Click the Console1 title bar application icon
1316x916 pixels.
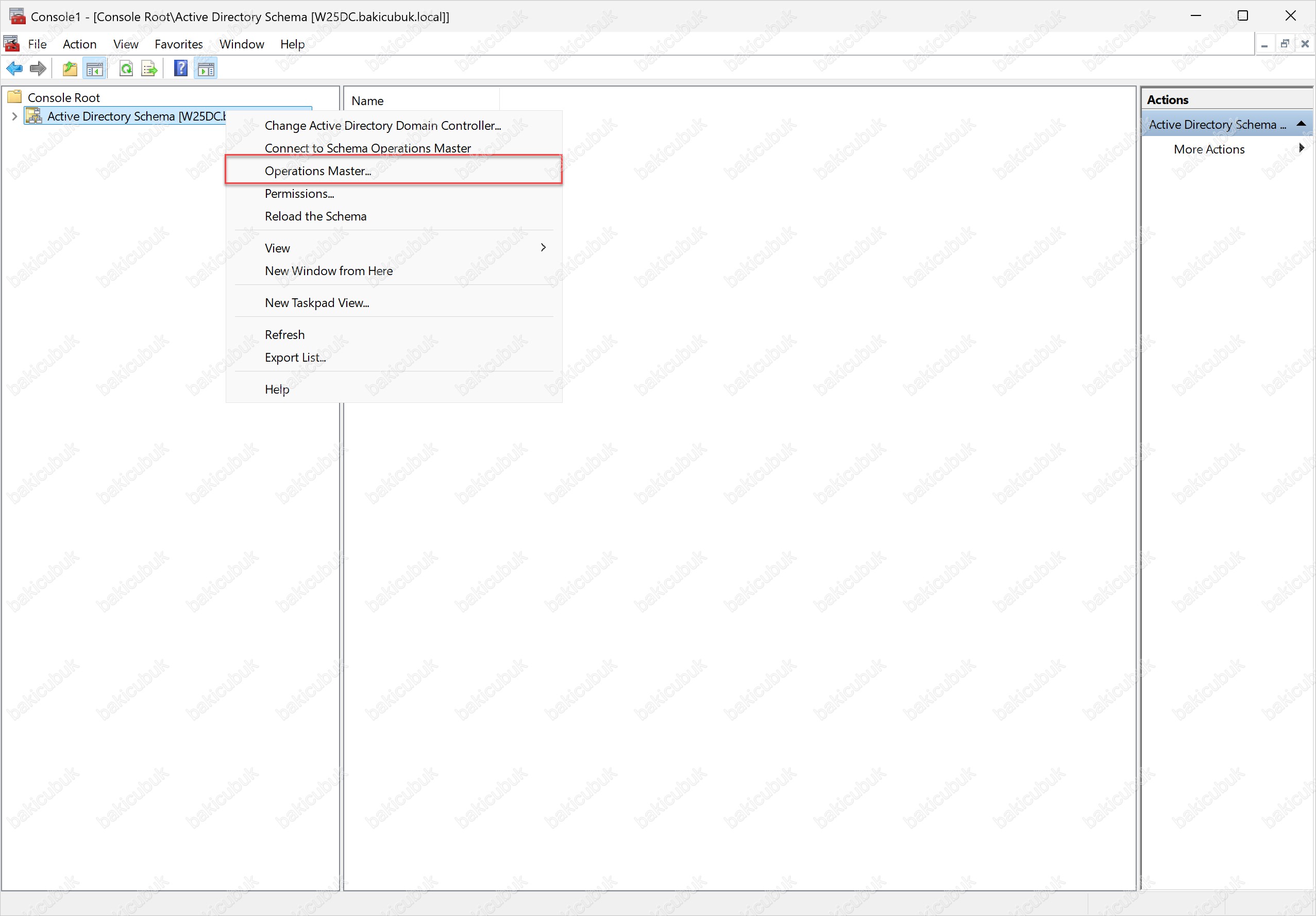tap(17, 15)
